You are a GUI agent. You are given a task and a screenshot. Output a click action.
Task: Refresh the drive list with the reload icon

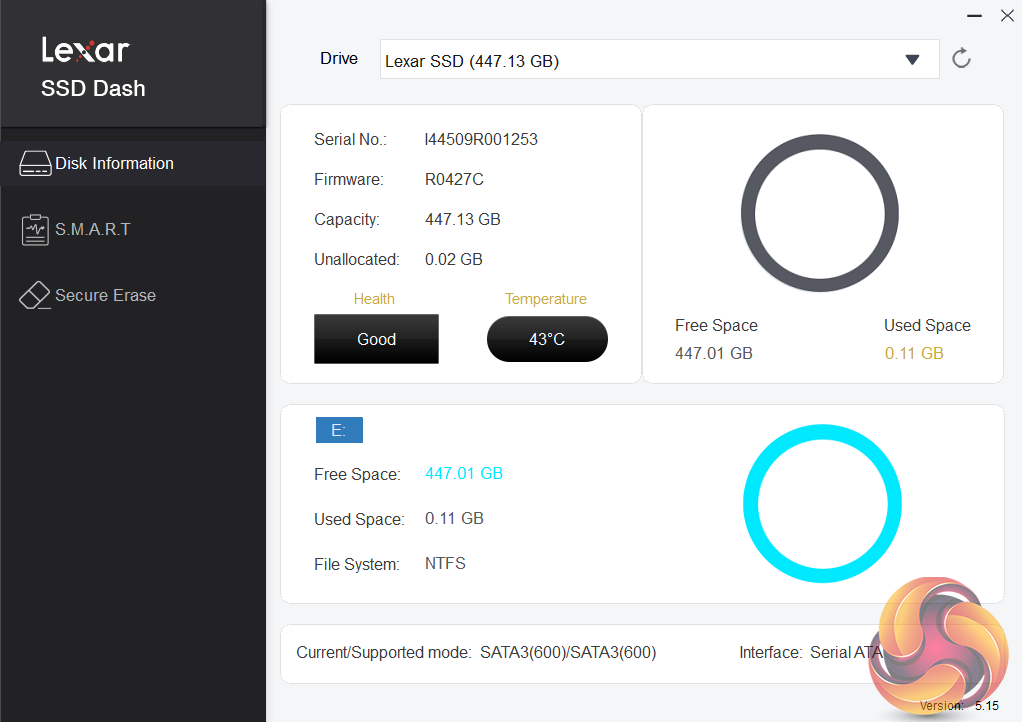click(961, 59)
